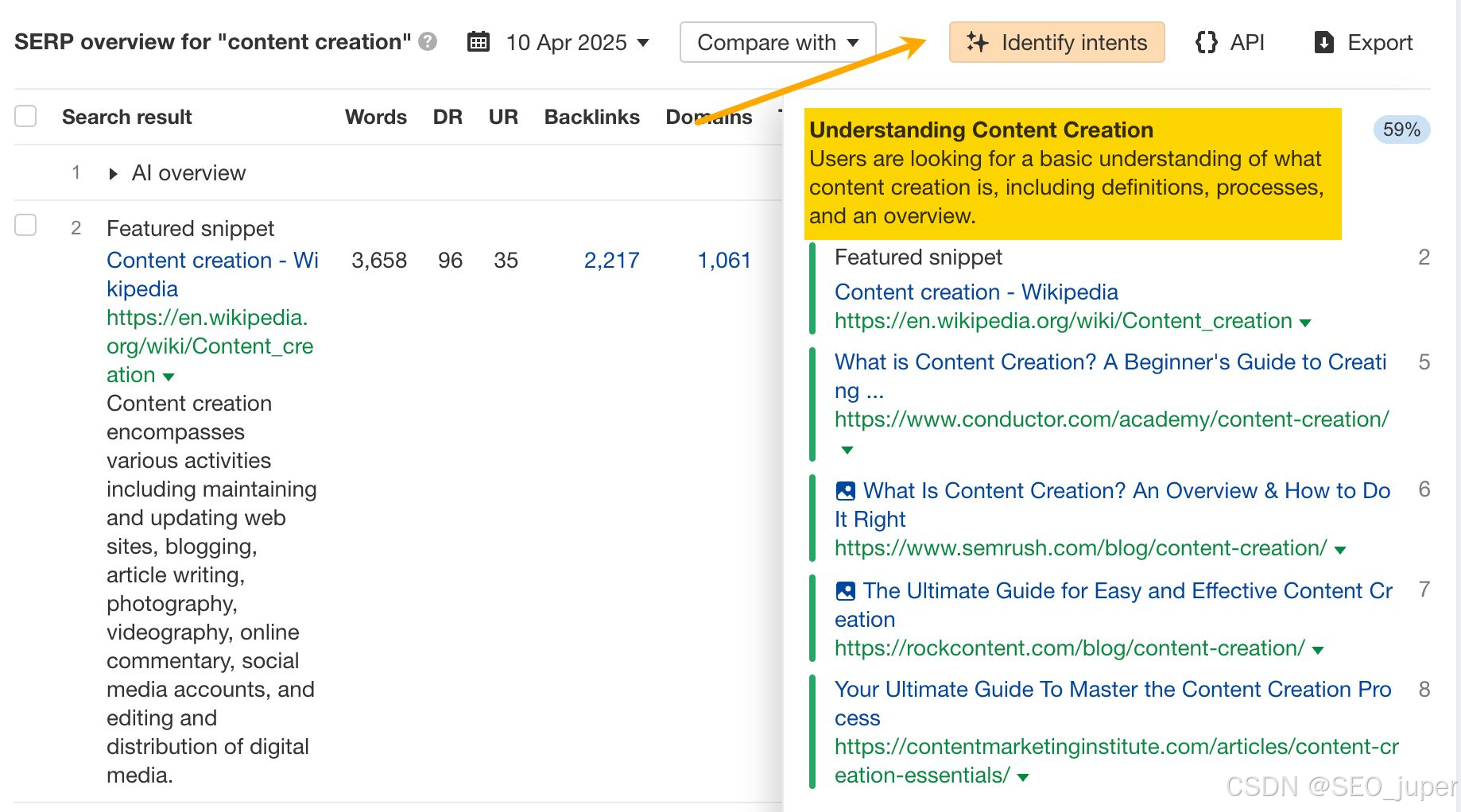Open the dropdown arrow after the left wikipedia URL

169,376
